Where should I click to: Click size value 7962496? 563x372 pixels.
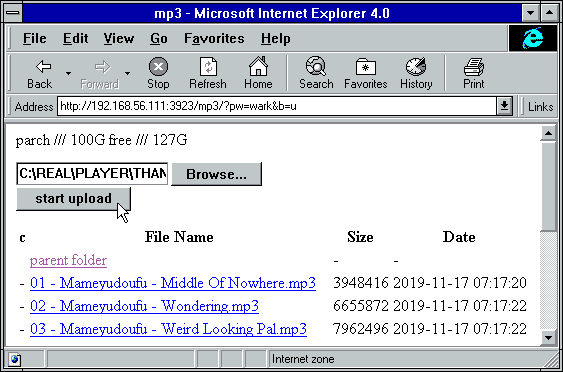click(361, 329)
